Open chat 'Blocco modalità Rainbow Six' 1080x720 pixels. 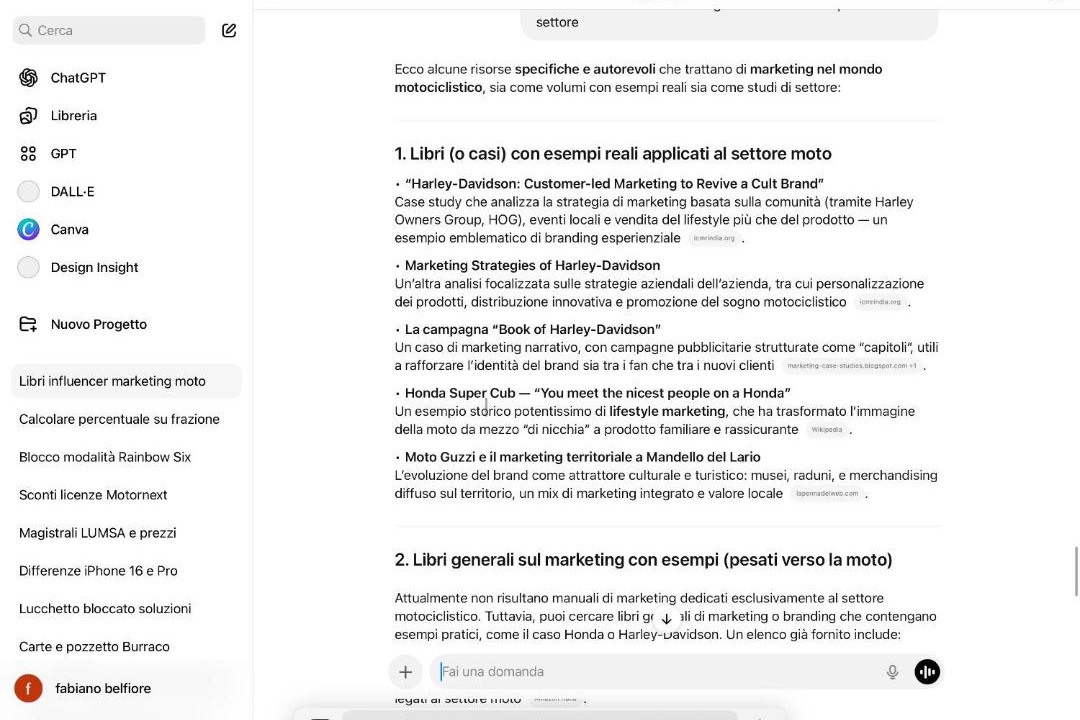[105, 457]
